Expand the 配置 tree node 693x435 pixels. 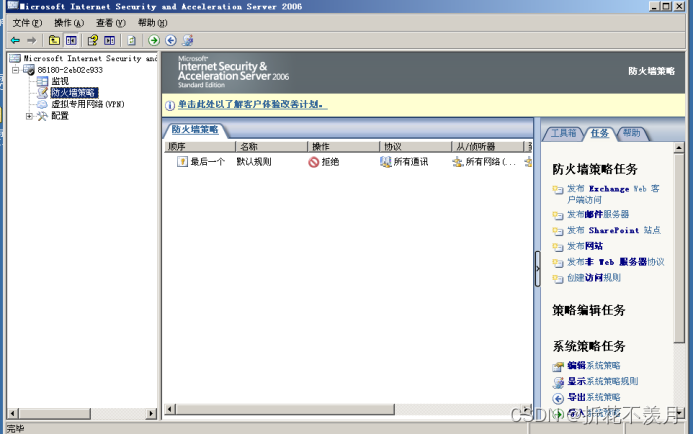29,116
